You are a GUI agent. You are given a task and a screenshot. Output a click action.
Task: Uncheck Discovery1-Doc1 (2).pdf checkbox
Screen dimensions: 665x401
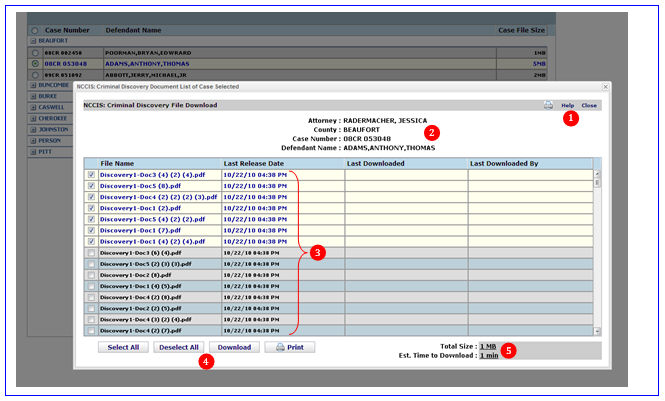tap(91, 209)
